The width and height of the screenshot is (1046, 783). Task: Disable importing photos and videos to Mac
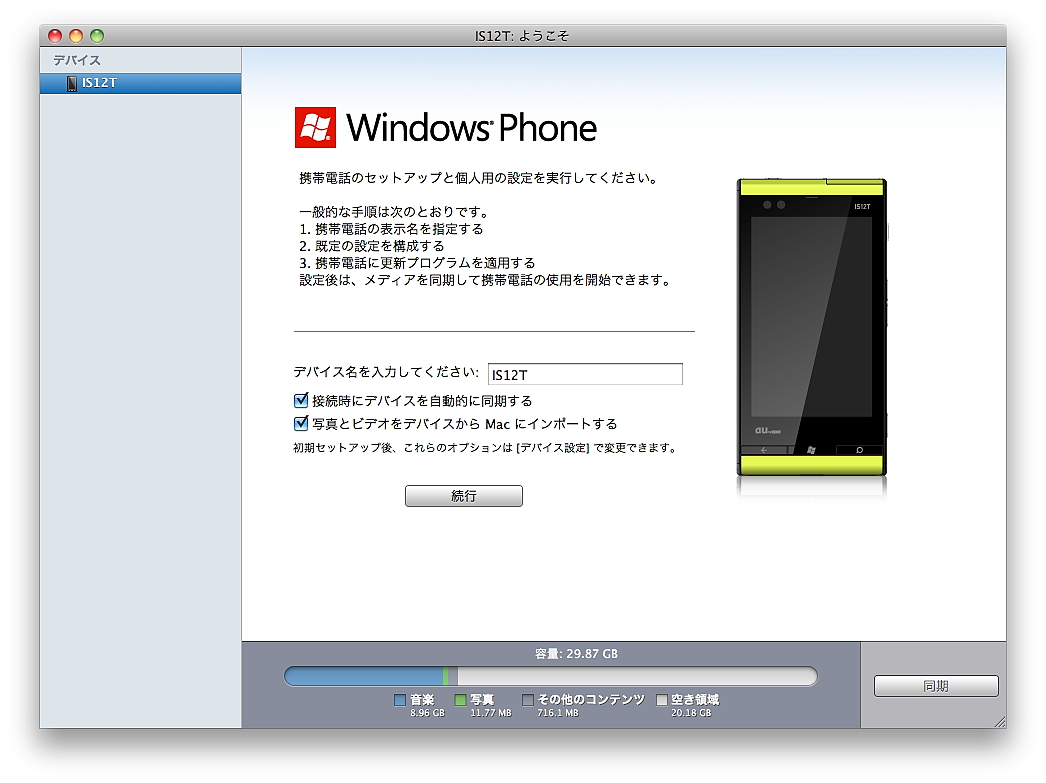tap(301, 422)
